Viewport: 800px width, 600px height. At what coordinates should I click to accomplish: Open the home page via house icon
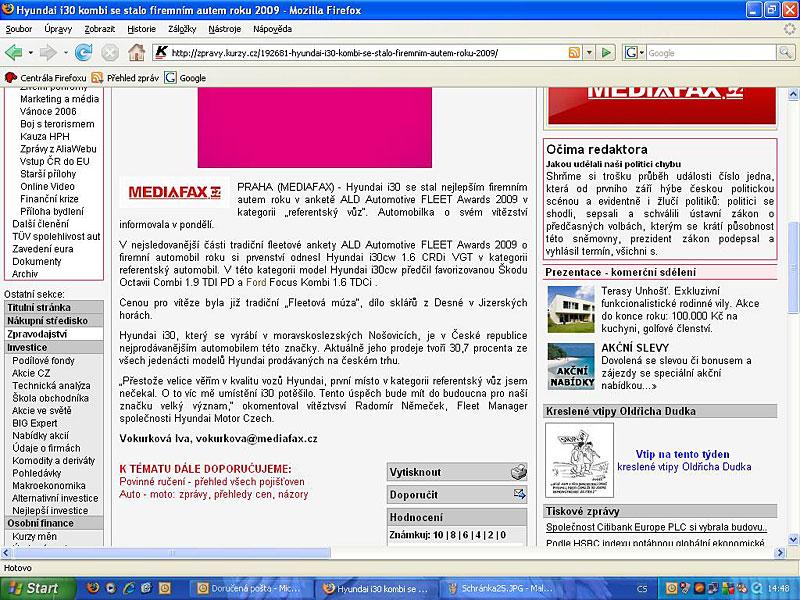(136, 52)
